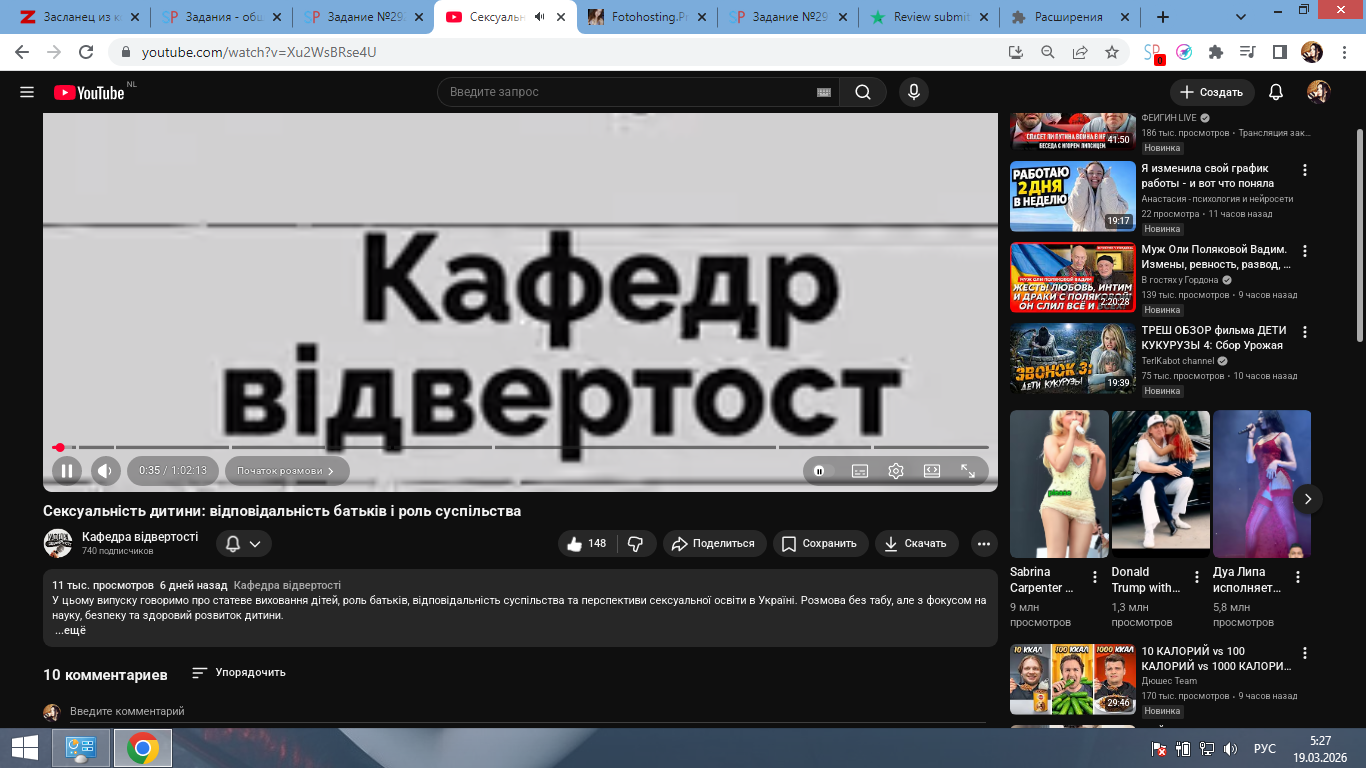Viewport: 1366px width, 768px height.
Task: Open the on-screen keyboard icon in search
Action: tap(824, 92)
